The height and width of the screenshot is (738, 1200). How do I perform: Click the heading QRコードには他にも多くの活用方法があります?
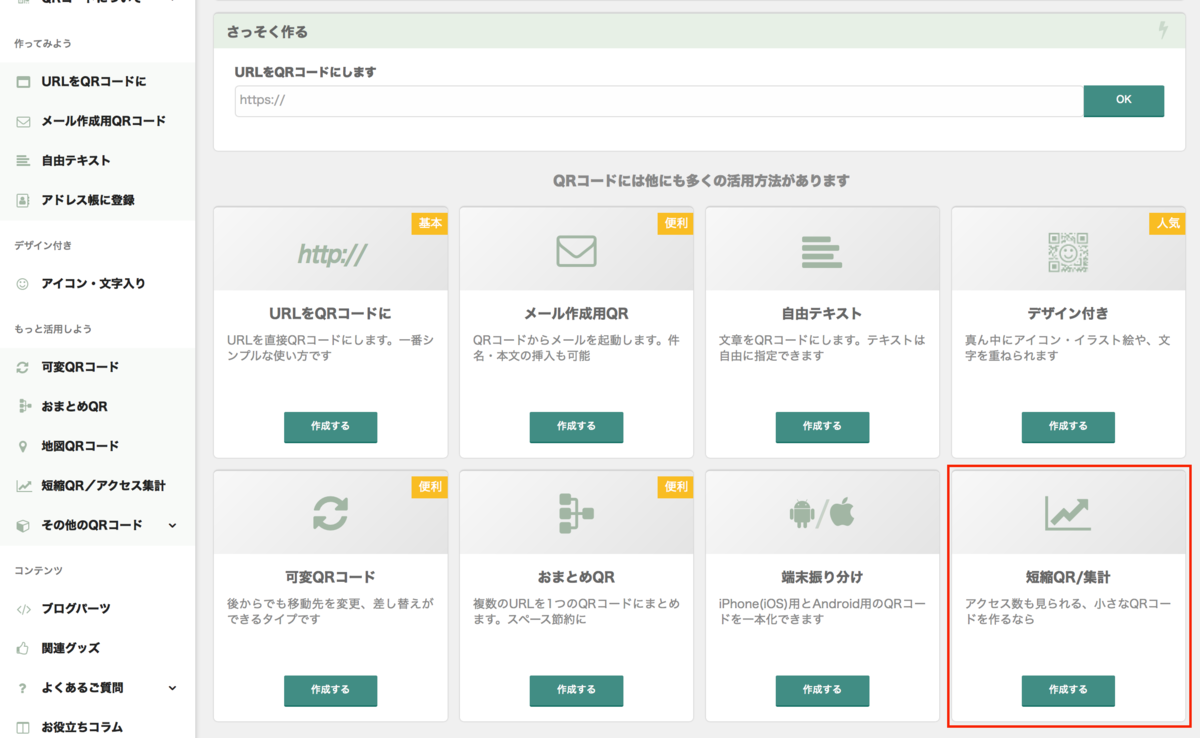(701, 181)
